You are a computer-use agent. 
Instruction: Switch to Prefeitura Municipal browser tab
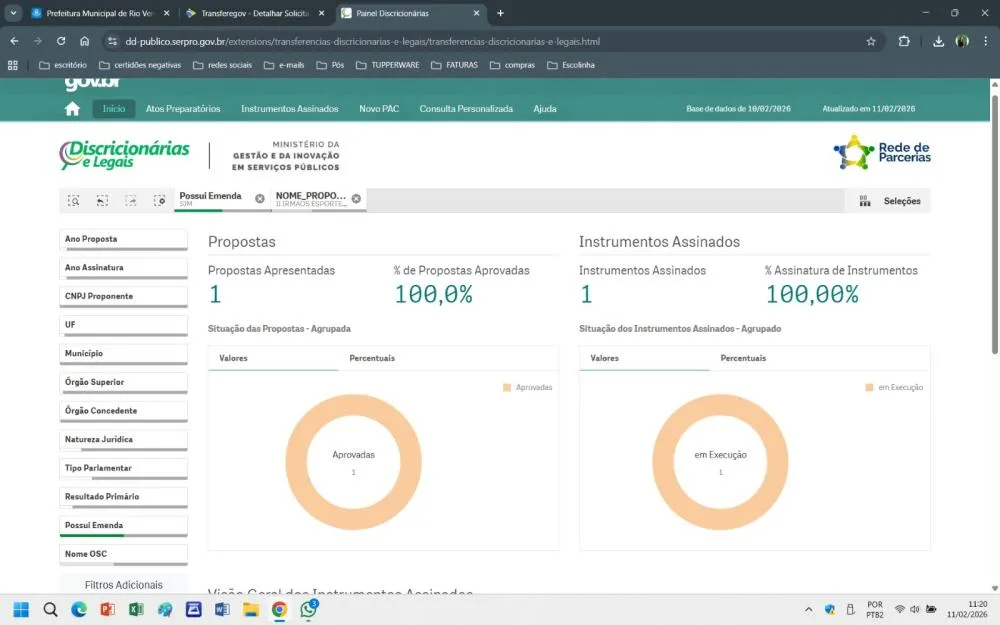(x=100, y=13)
